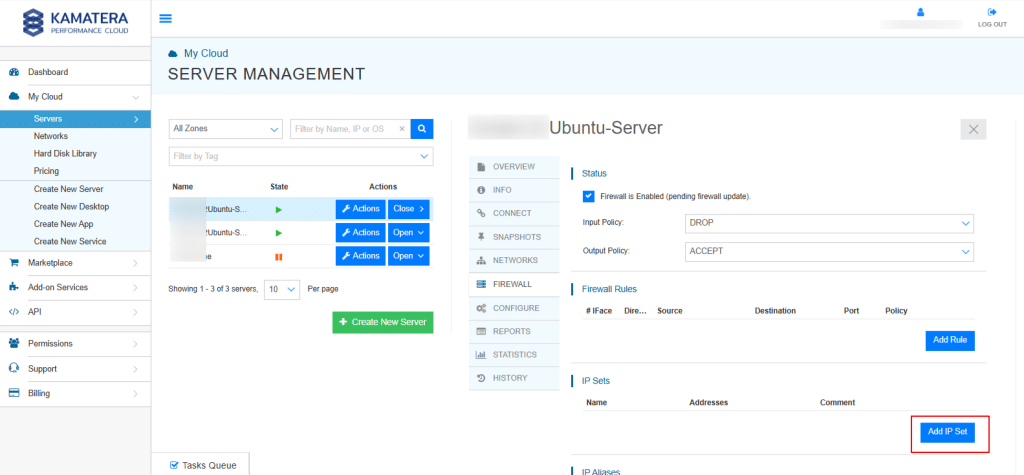The width and height of the screenshot is (1024, 475).
Task: Click Open on second server row
Action: [x=409, y=233]
